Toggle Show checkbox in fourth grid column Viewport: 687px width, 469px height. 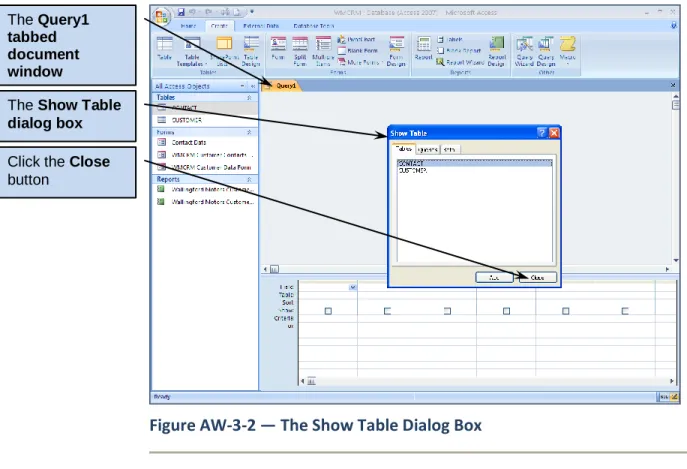click(x=506, y=311)
